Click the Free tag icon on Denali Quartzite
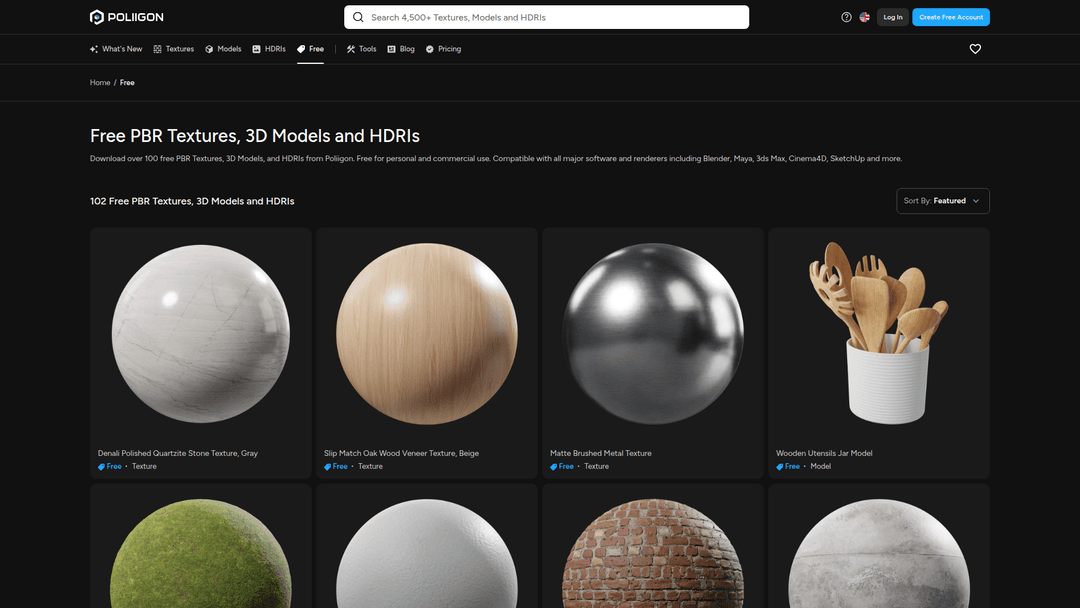 (x=102, y=467)
